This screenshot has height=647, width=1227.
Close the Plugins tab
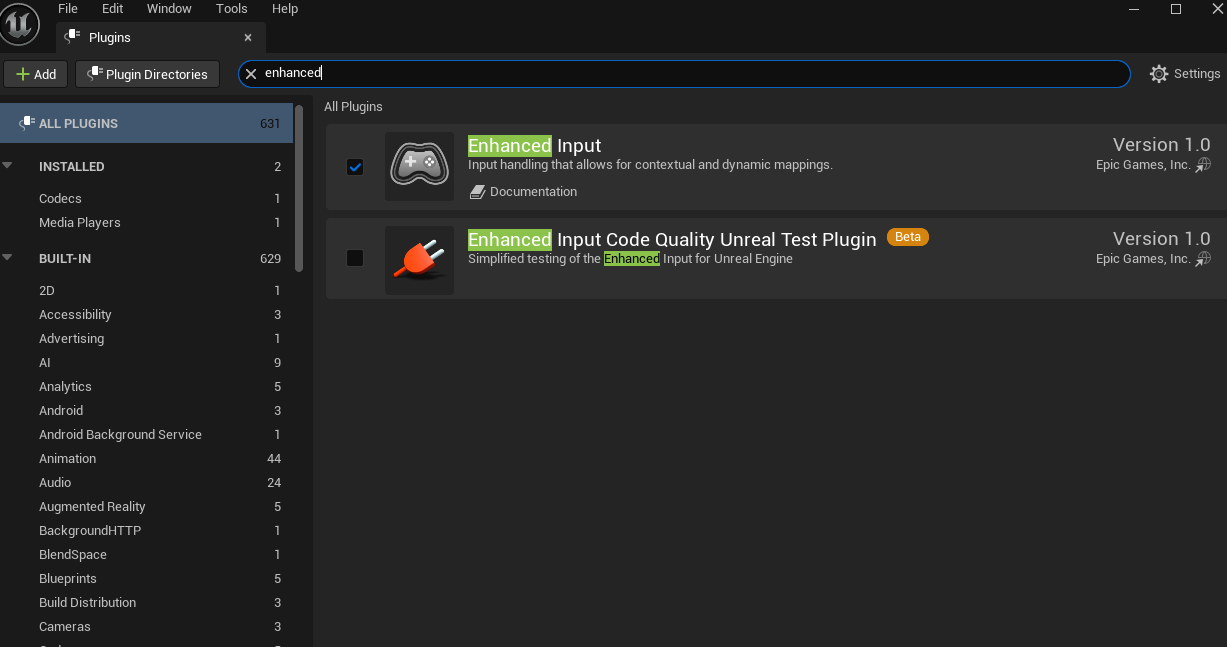tap(248, 38)
